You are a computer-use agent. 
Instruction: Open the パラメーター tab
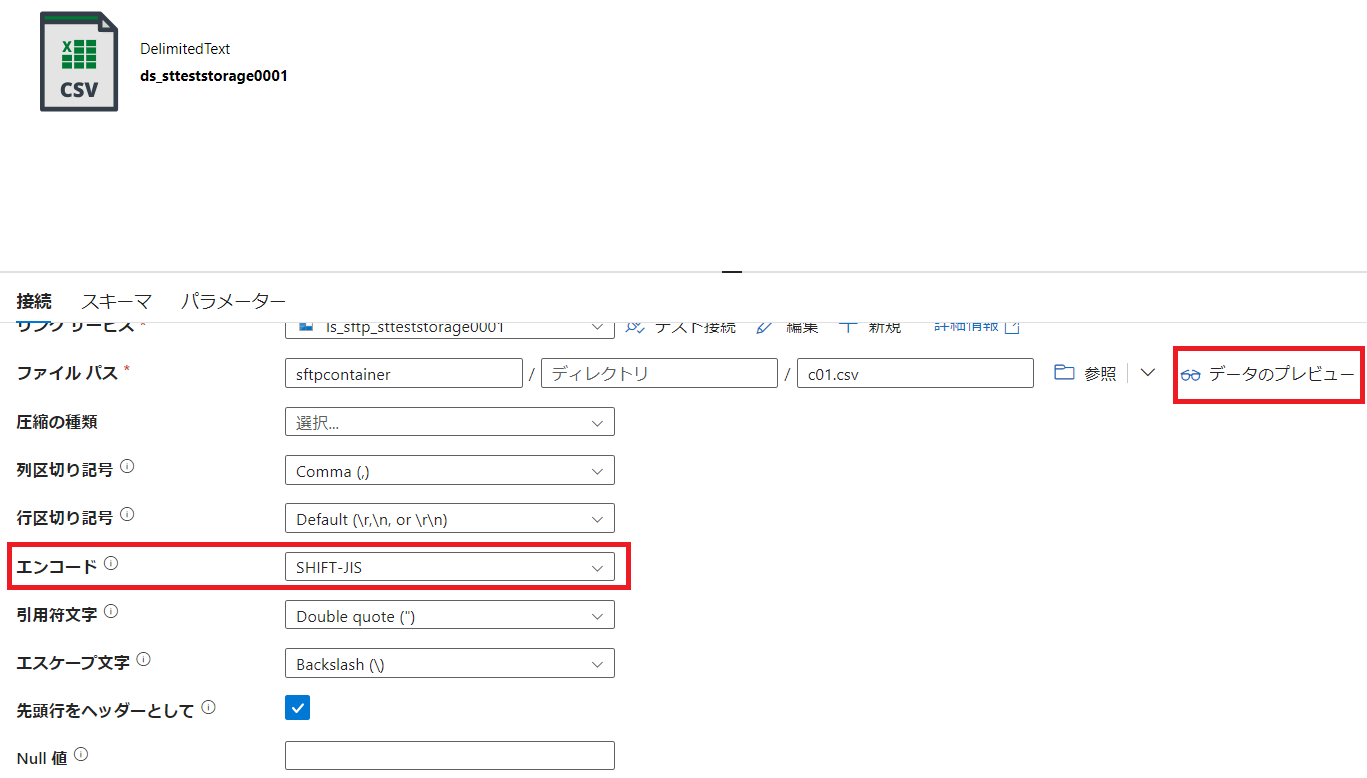(233, 301)
